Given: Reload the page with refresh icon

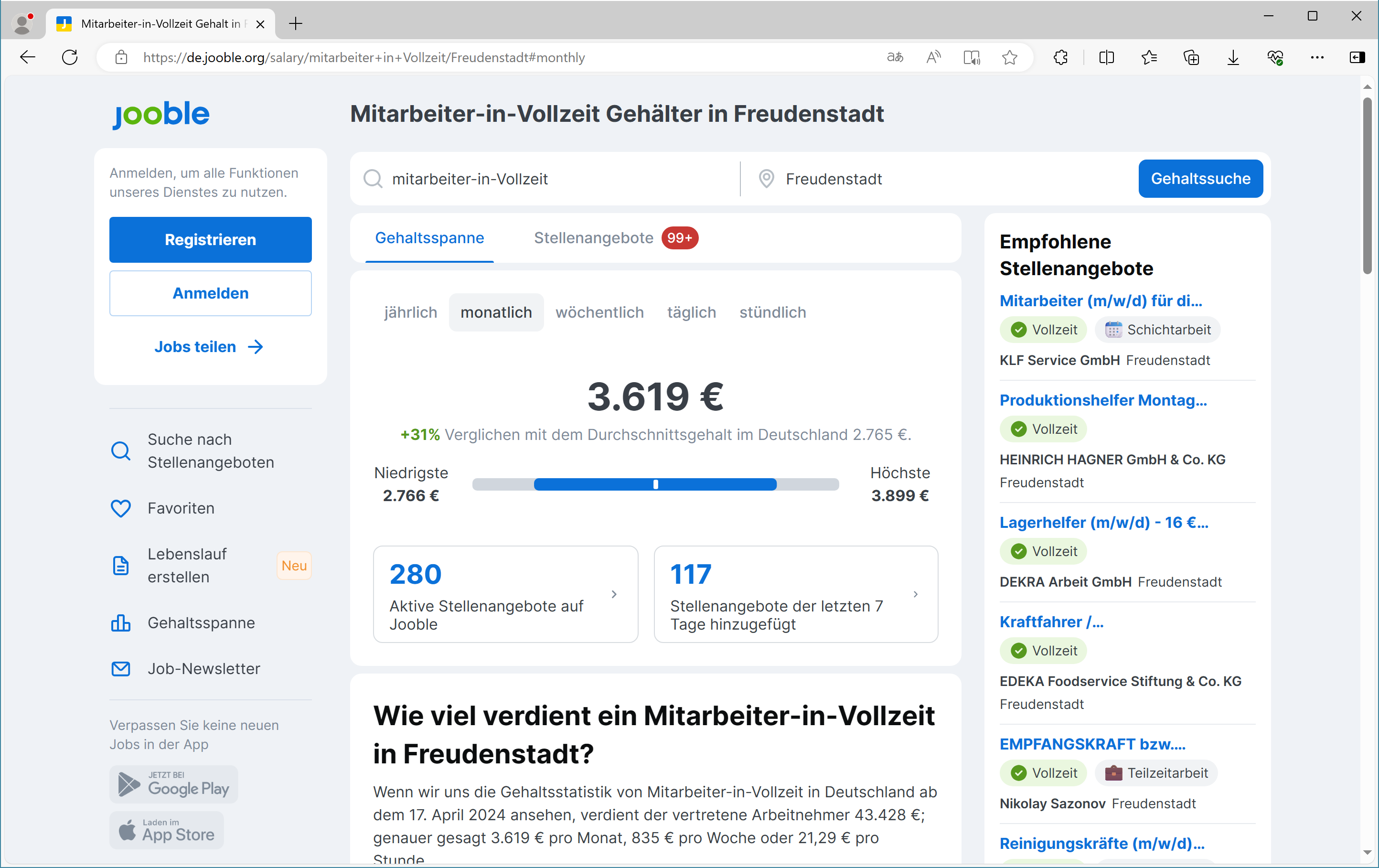Looking at the screenshot, I should tap(70, 57).
